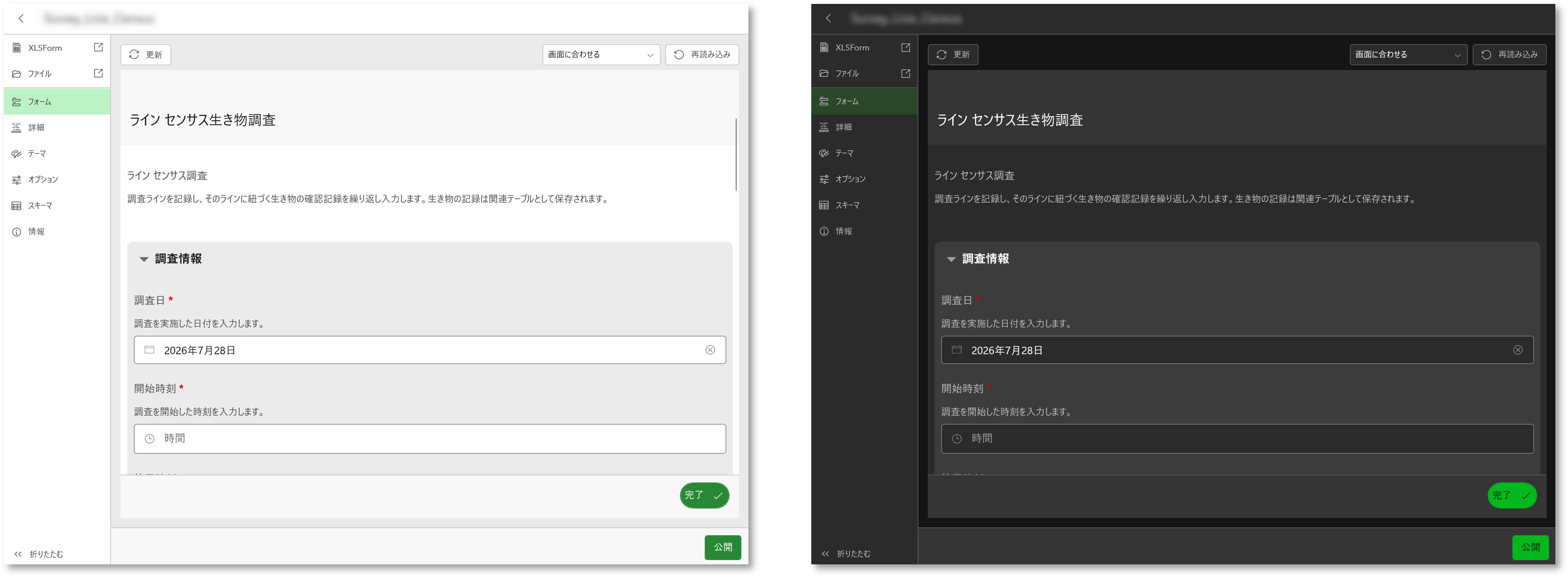Image resolution: width=1568 pixels, height=577 pixels.
Task: Select フォーム tab in the dark window
Action: coord(865,102)
